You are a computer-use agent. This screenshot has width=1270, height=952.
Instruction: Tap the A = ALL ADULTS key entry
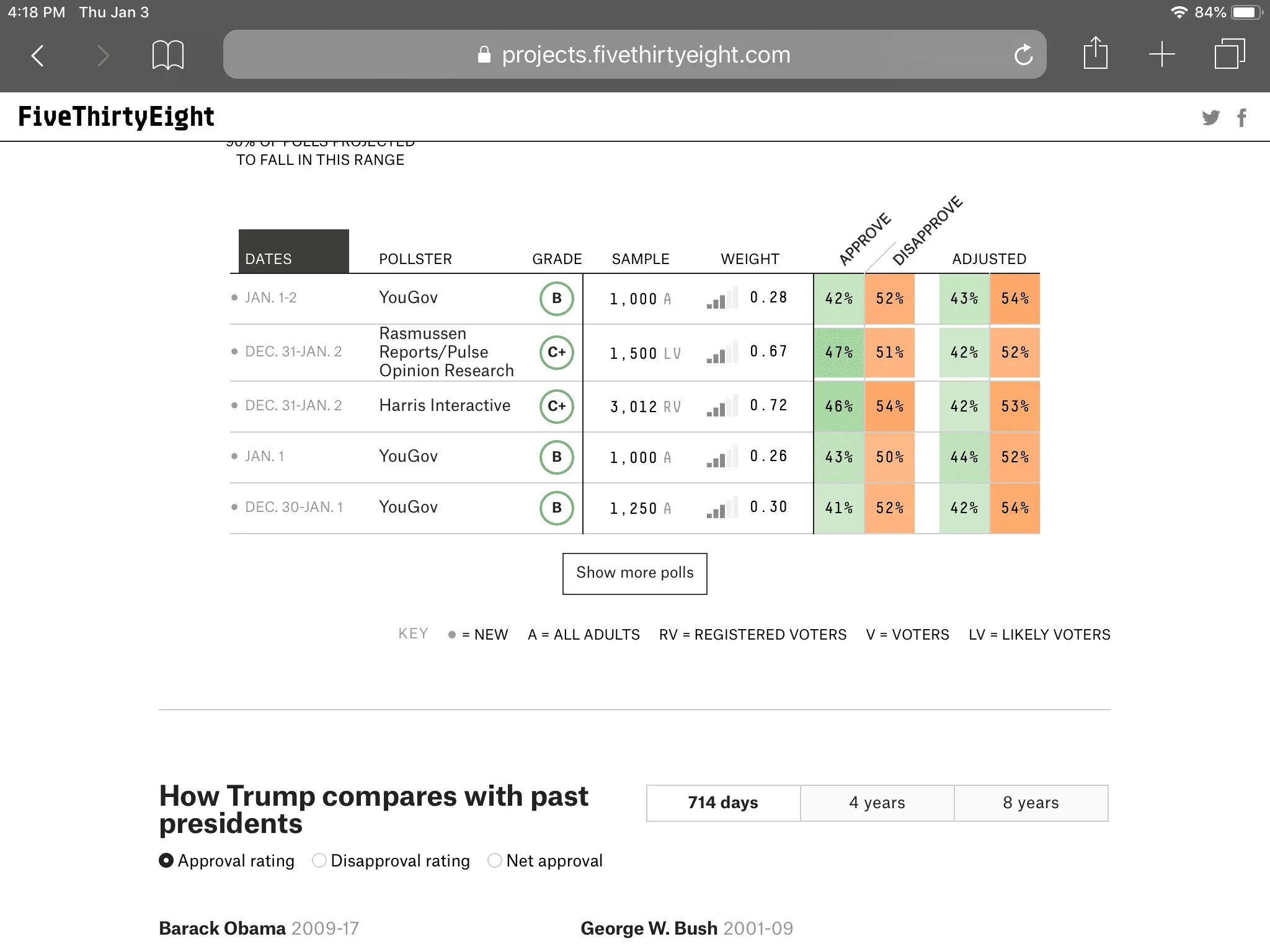pos(584,635)
